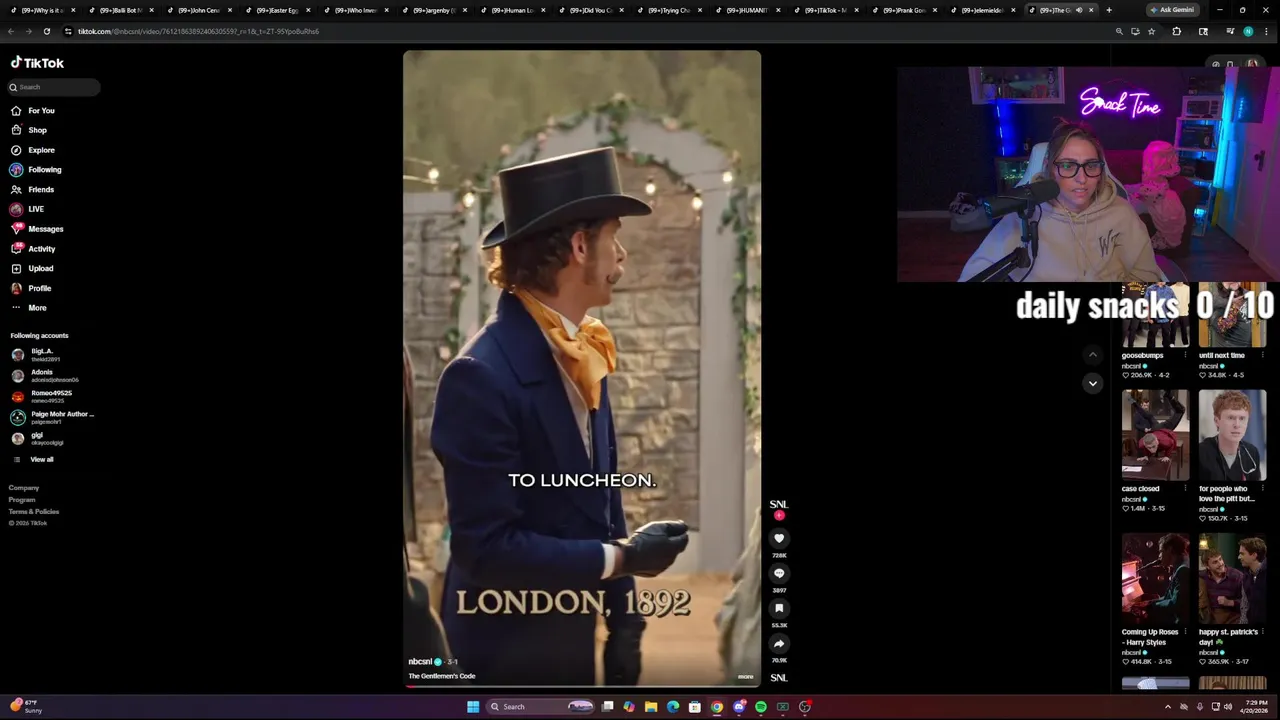Open Chrome profile avatar N
Screen dimensions: 1280x720
point(1248,31)
